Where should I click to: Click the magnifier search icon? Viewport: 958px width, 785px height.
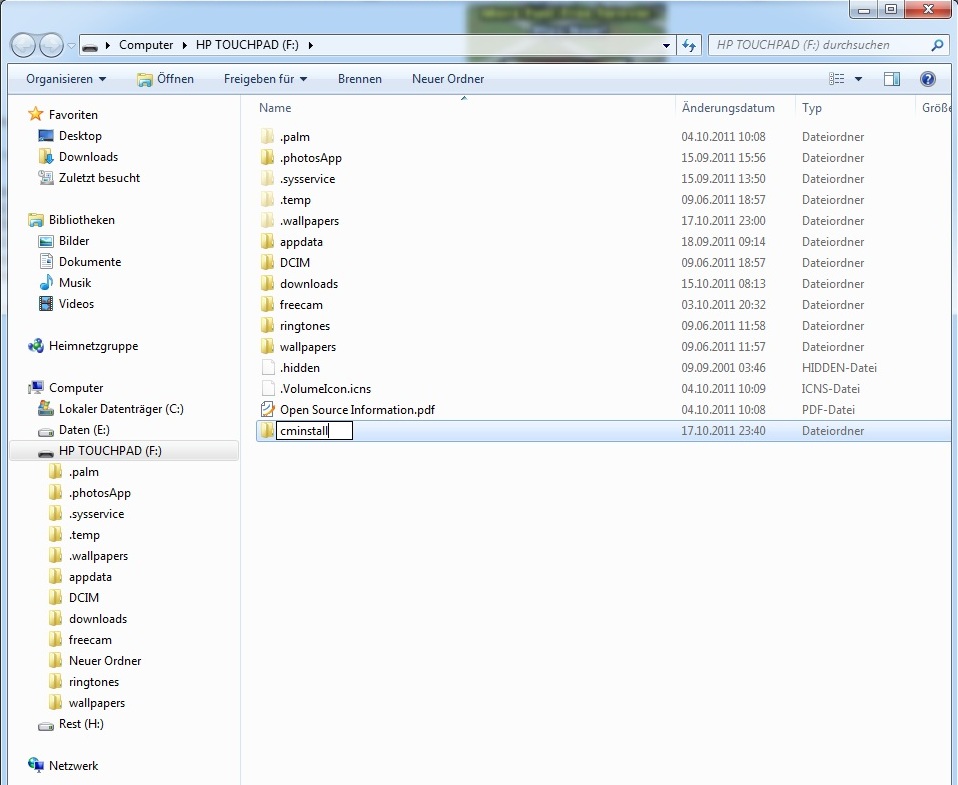point(937,45)
